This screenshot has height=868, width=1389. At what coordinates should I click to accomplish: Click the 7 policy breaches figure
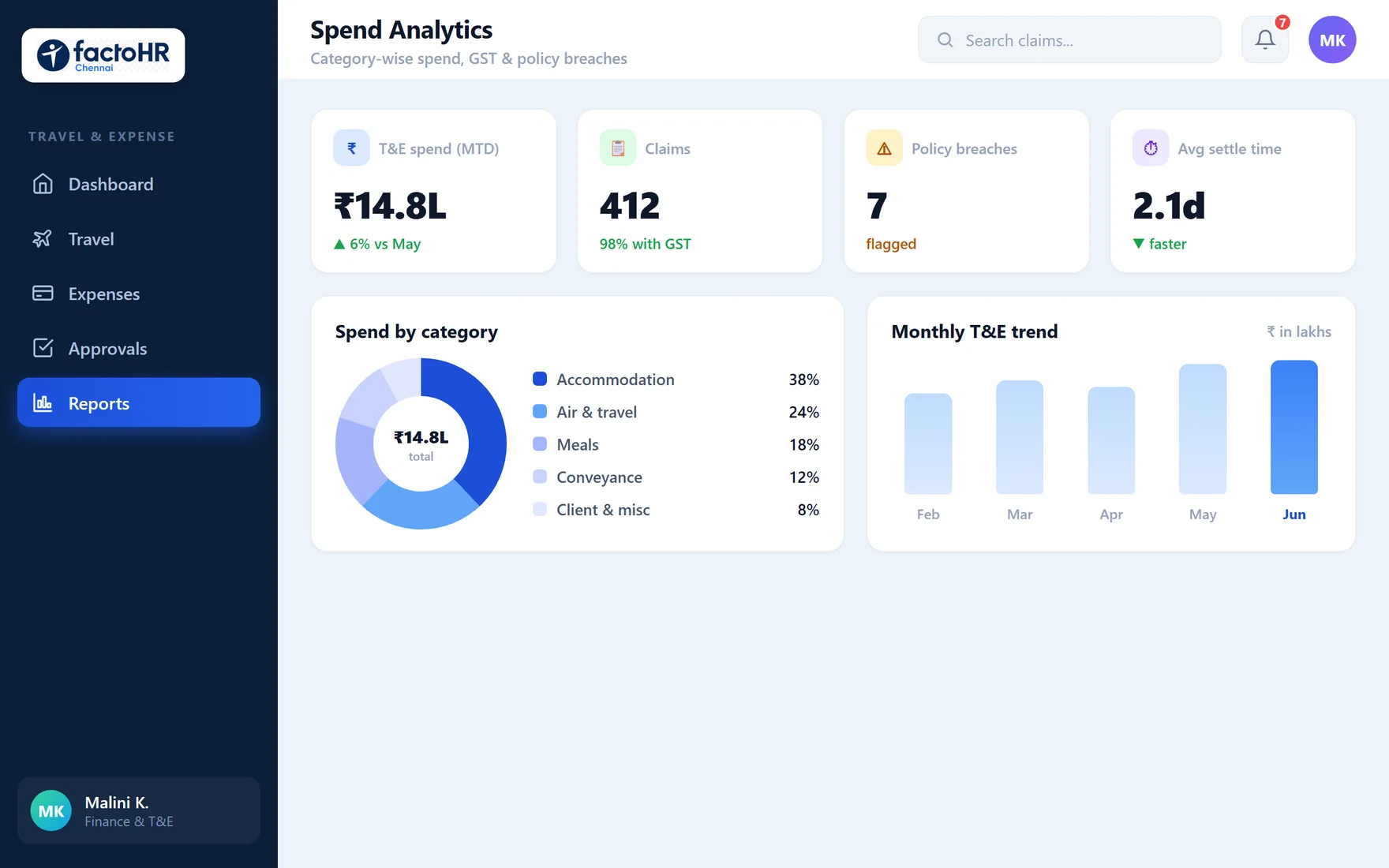pyautogui.click(x=877, y=206)
